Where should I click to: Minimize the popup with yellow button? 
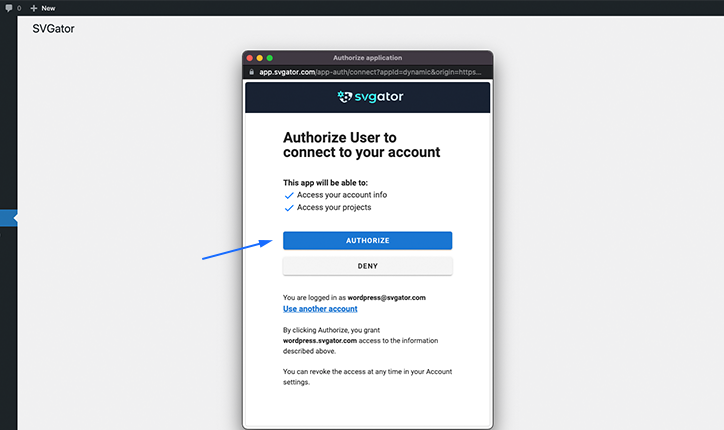point(259,58)
